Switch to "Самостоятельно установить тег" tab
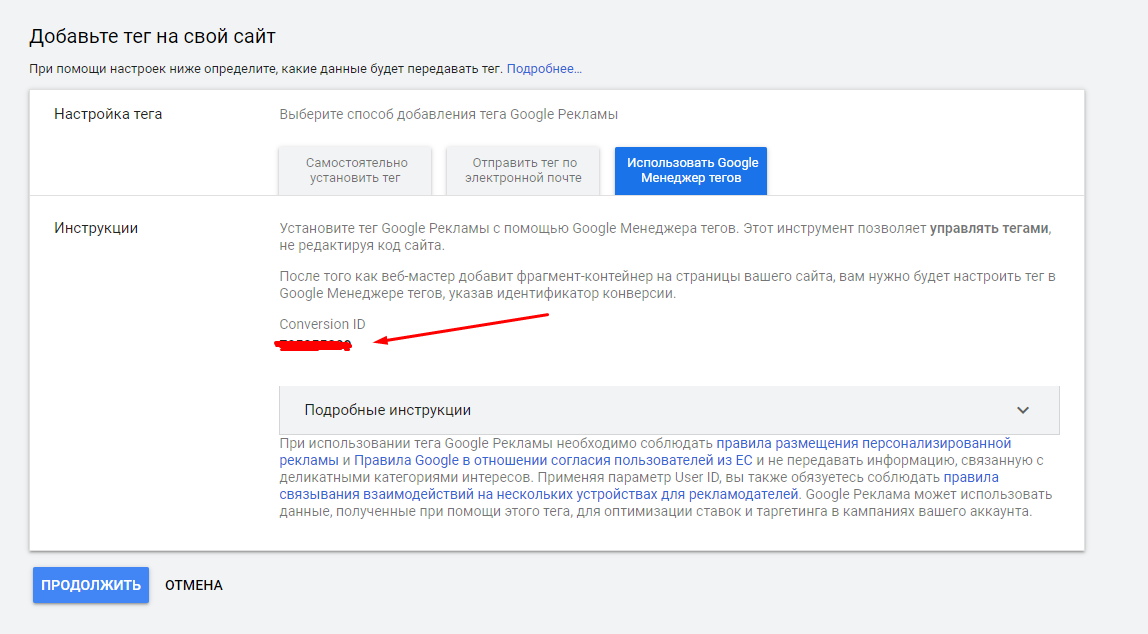This screenshot has height=634, width=1148. pos(356,170)
